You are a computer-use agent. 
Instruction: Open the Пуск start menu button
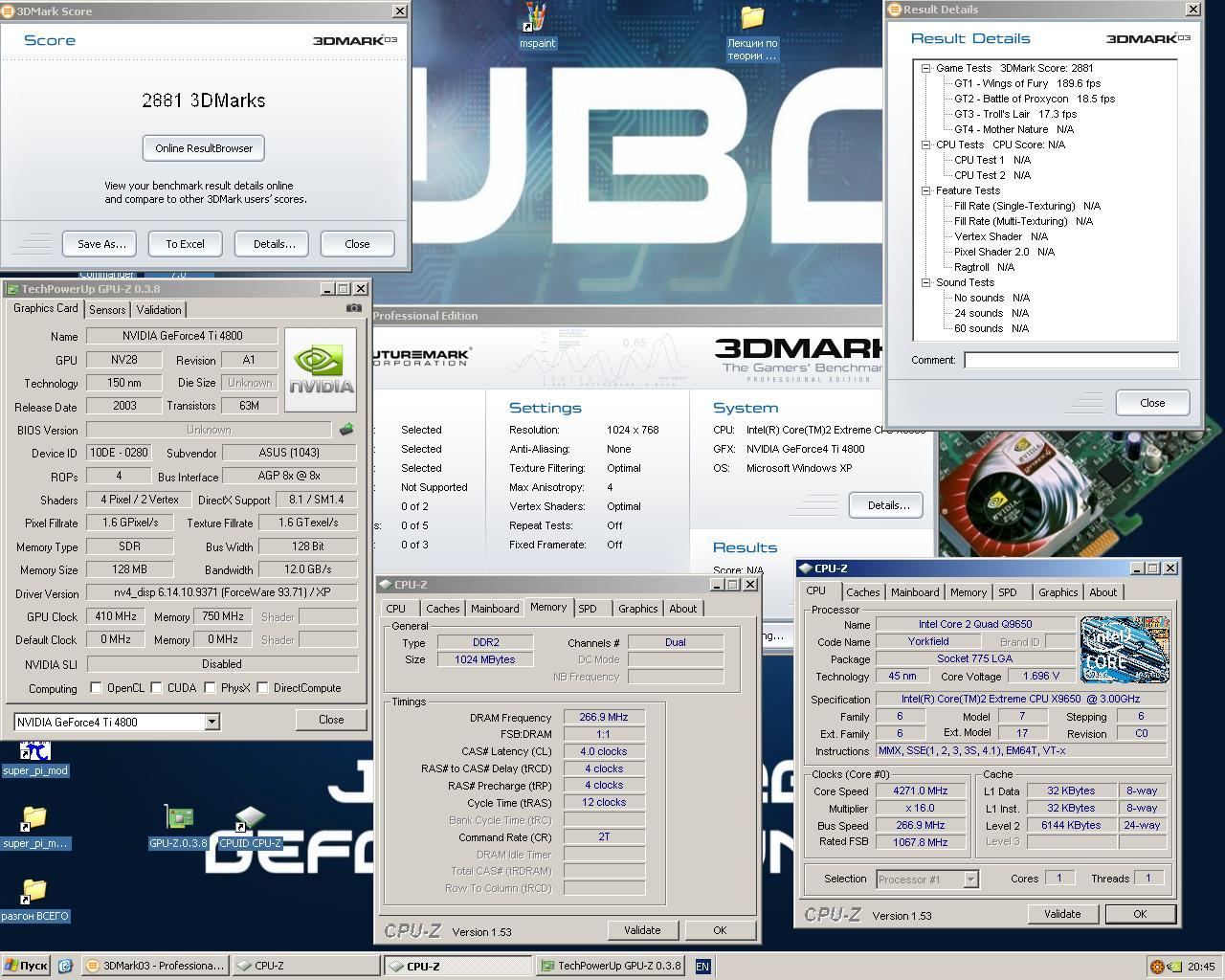coord(26,966)
